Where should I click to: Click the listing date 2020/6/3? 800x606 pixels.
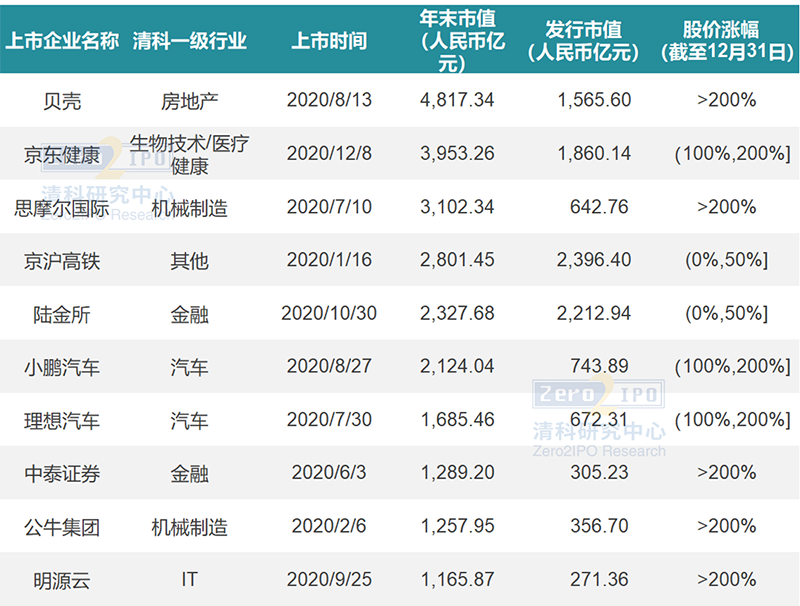tap(329, 473)
